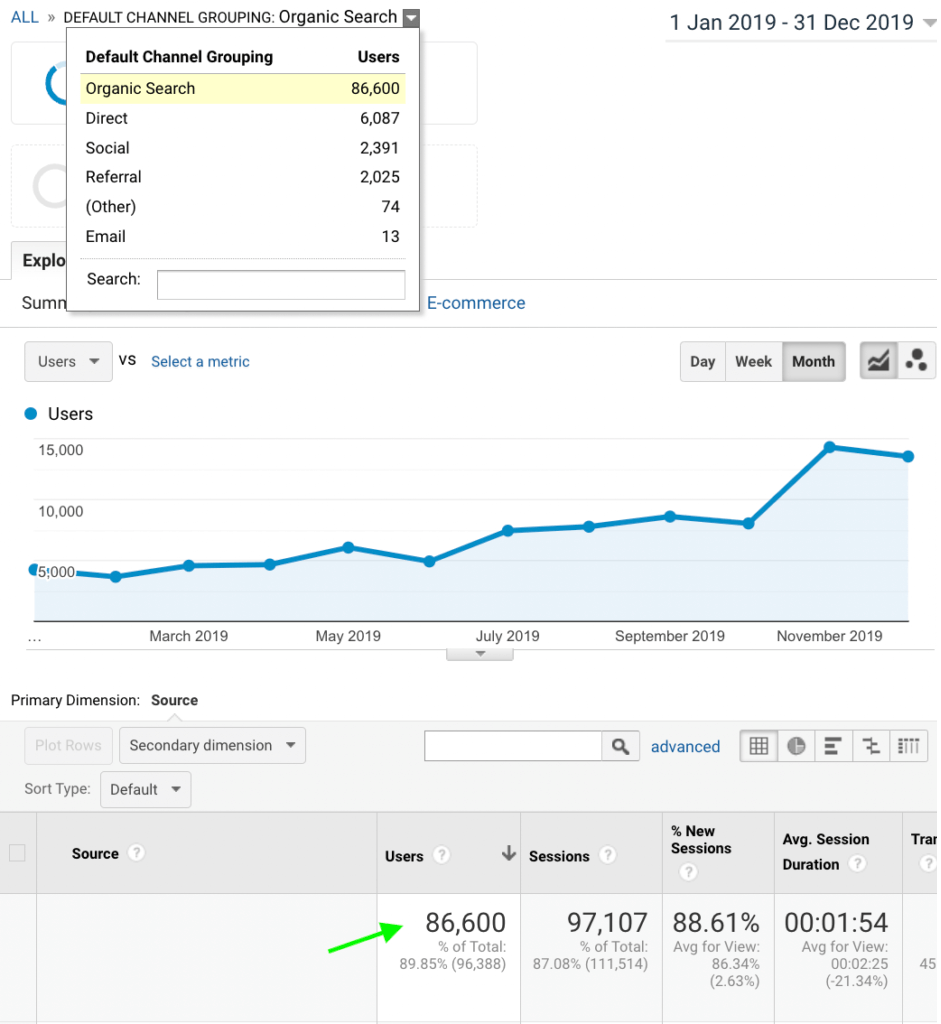Expand the Secondary dimension dropdown

212,746
